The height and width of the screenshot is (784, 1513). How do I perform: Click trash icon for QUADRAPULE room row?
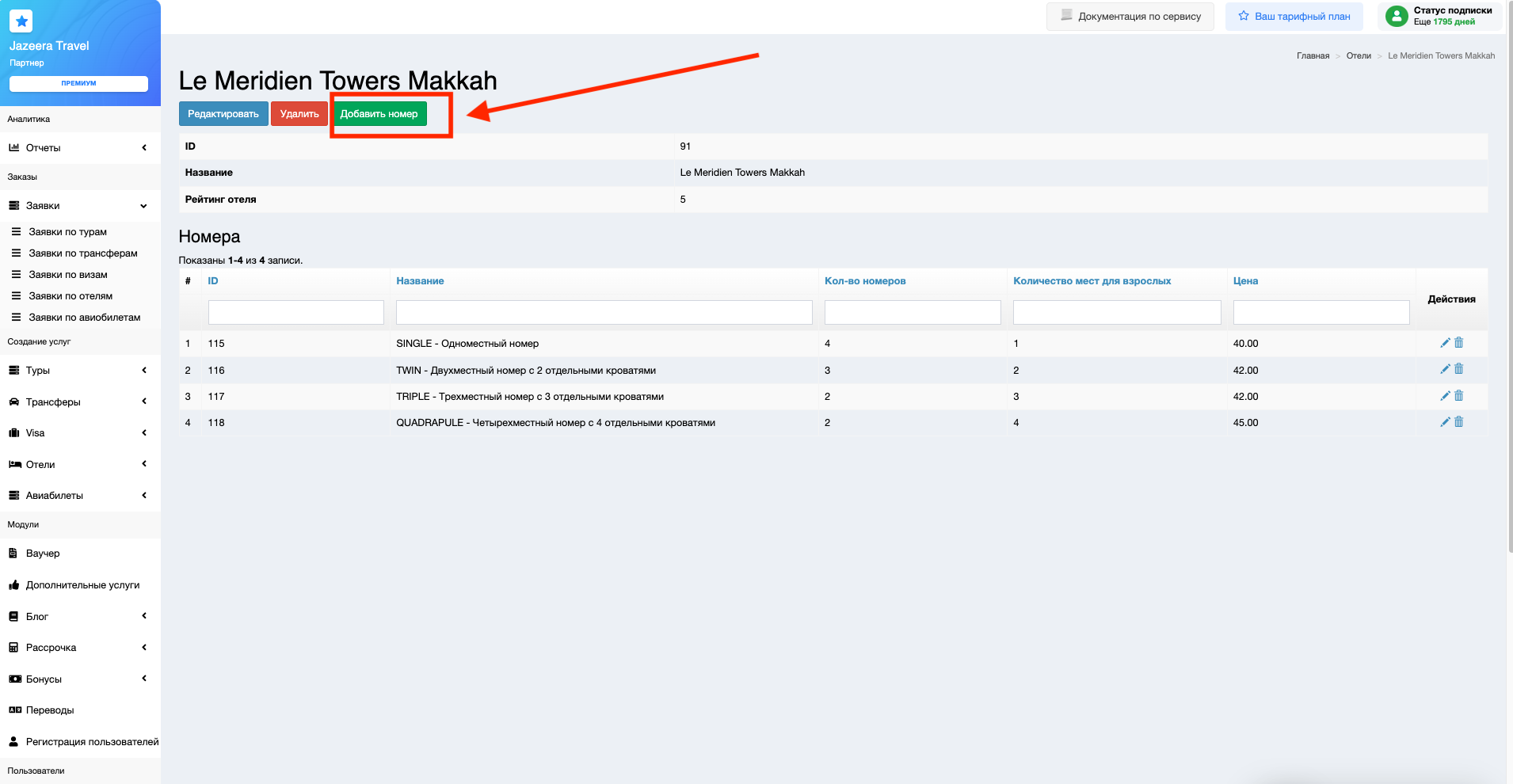point(1459,422)
